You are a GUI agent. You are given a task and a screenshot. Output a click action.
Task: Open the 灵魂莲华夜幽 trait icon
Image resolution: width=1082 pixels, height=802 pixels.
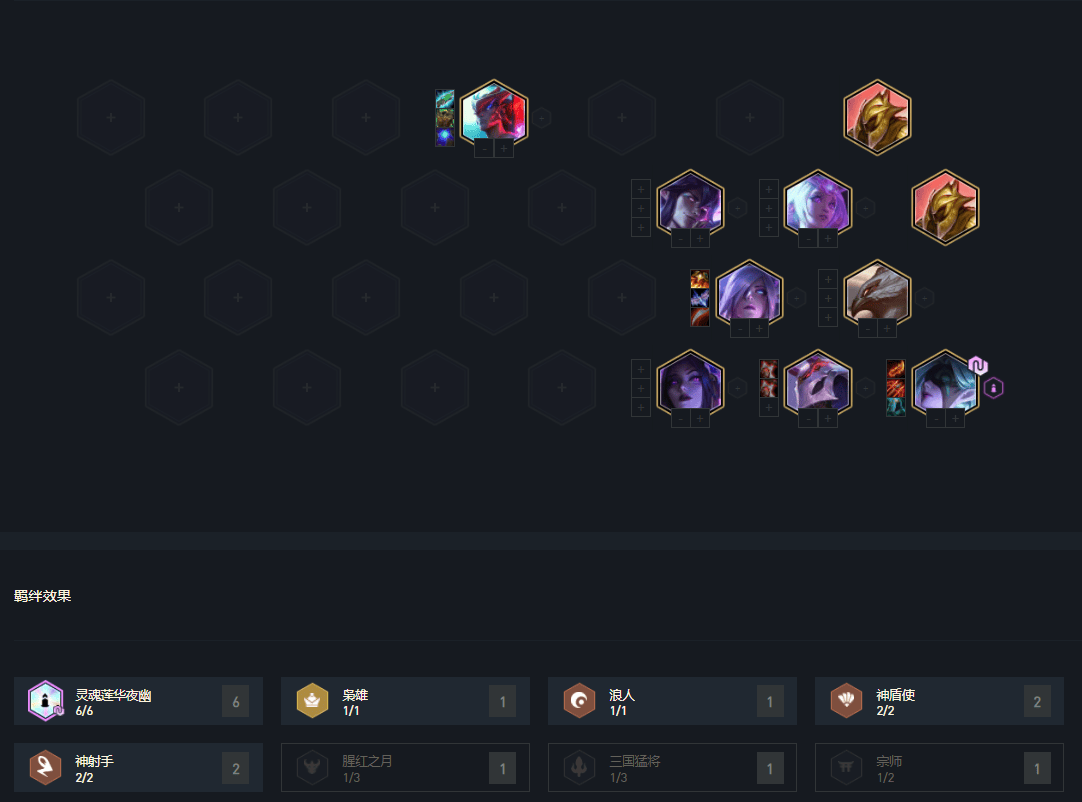click(46, 701)
